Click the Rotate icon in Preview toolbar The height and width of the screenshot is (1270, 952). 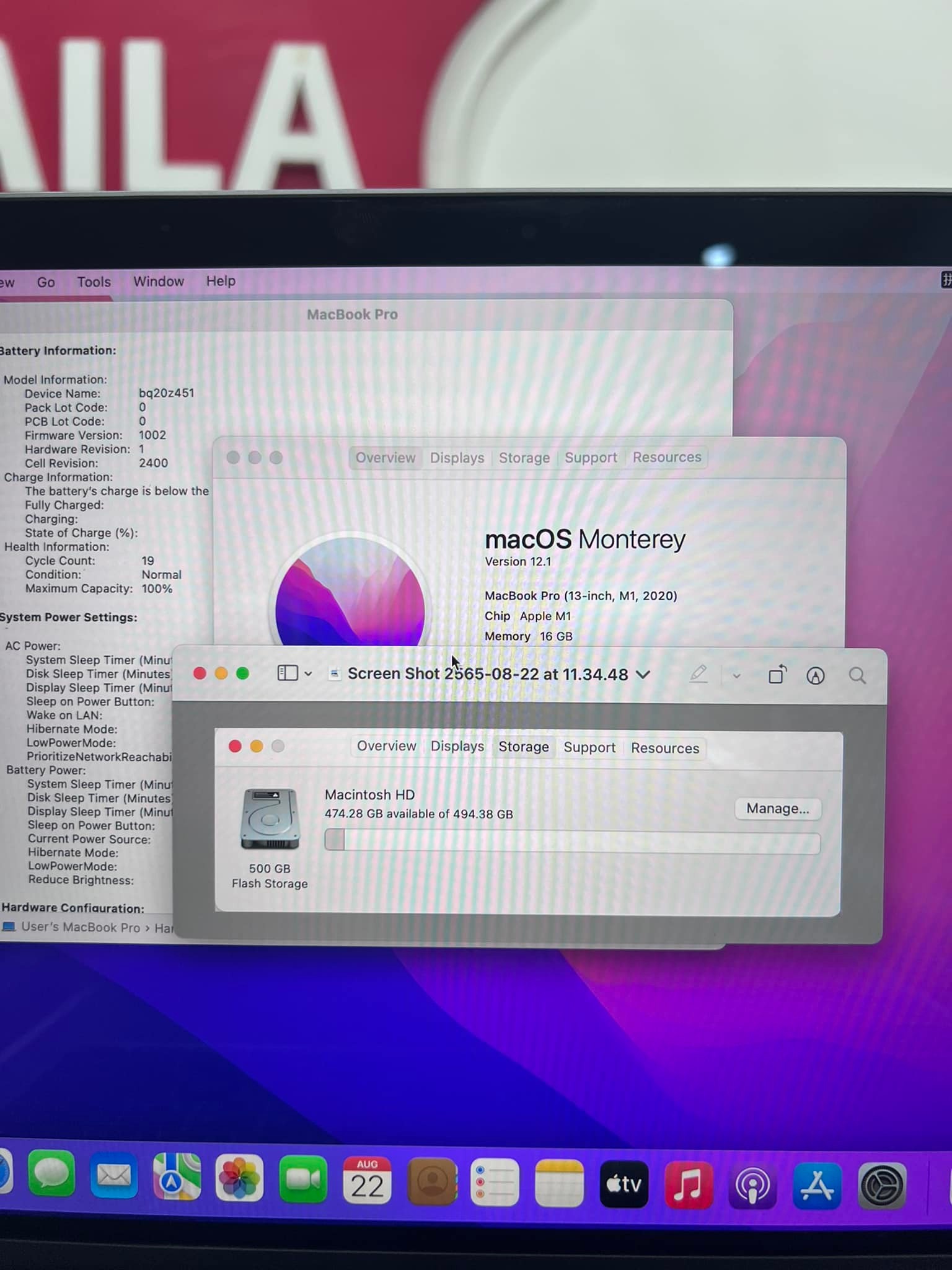click(x=777, y=675)
